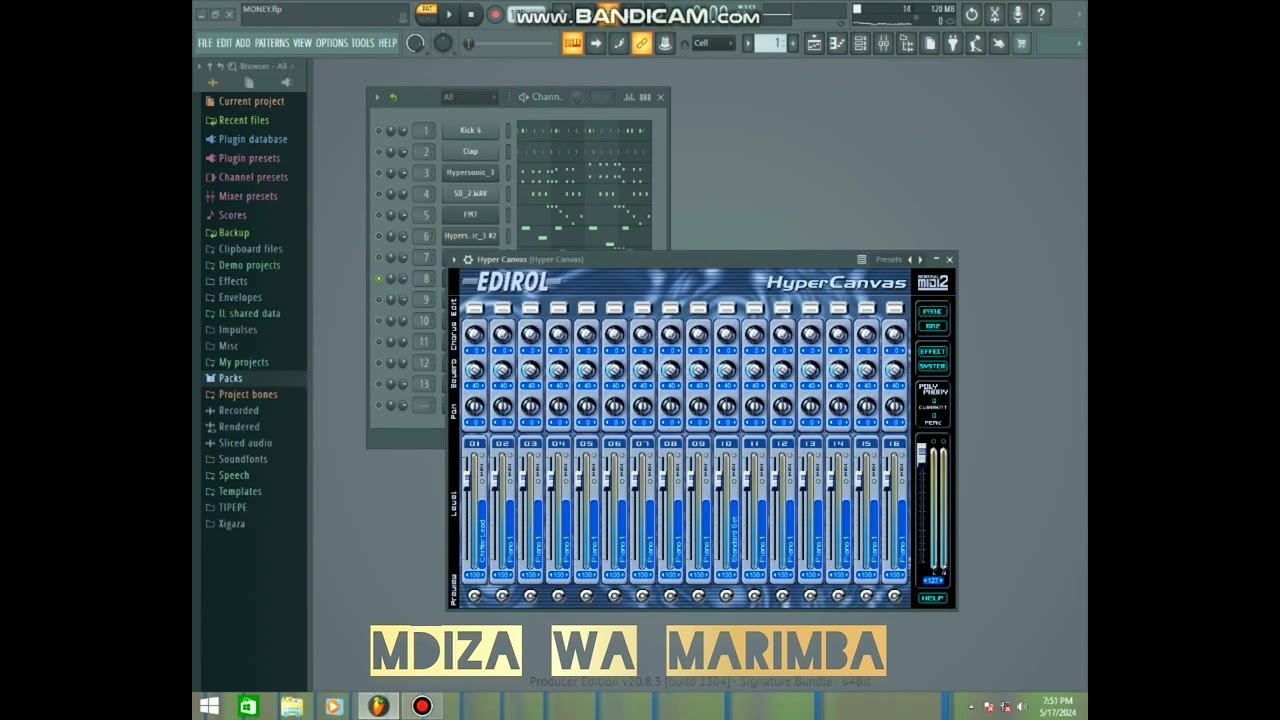The width and height of the screenshot is (1280, 720).
Task: Click the Bandicam record icon in taskbar
Action: 421,706
